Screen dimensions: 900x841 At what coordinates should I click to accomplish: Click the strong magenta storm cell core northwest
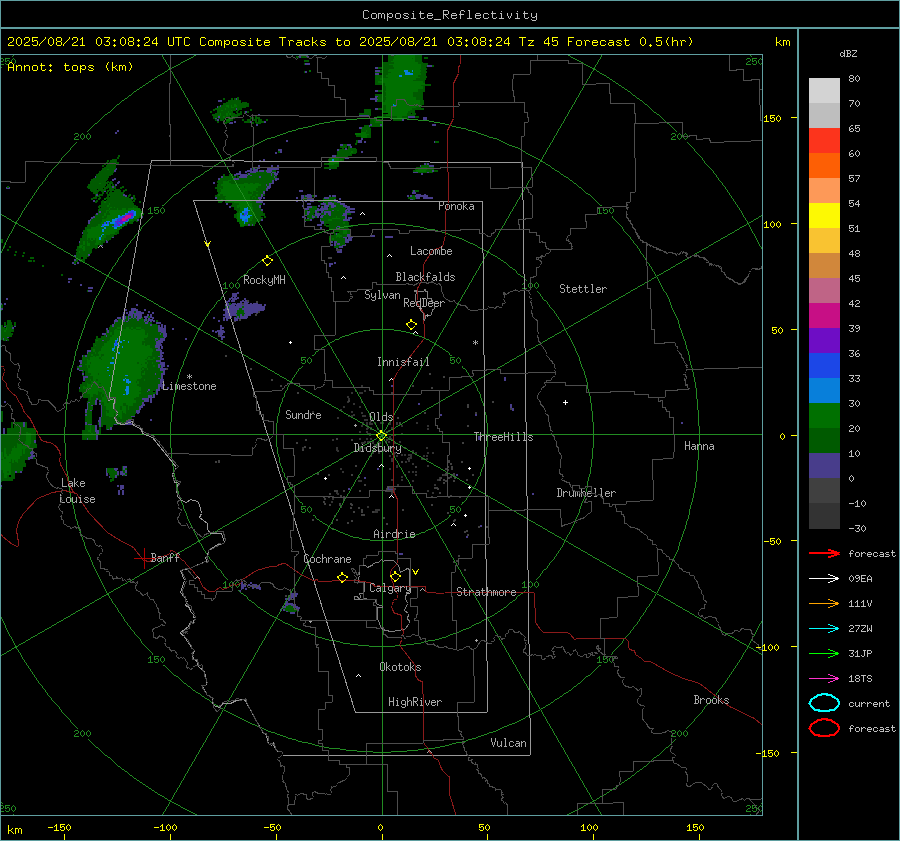(124, 218)
